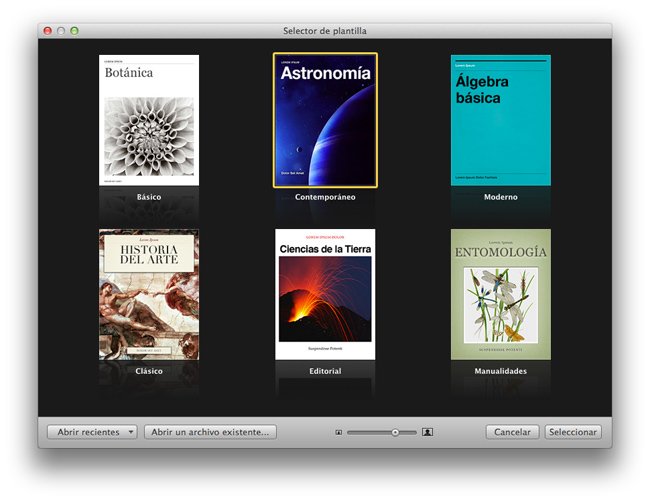
Task: Click the Manualidades template label
Action: pos(500,371)
